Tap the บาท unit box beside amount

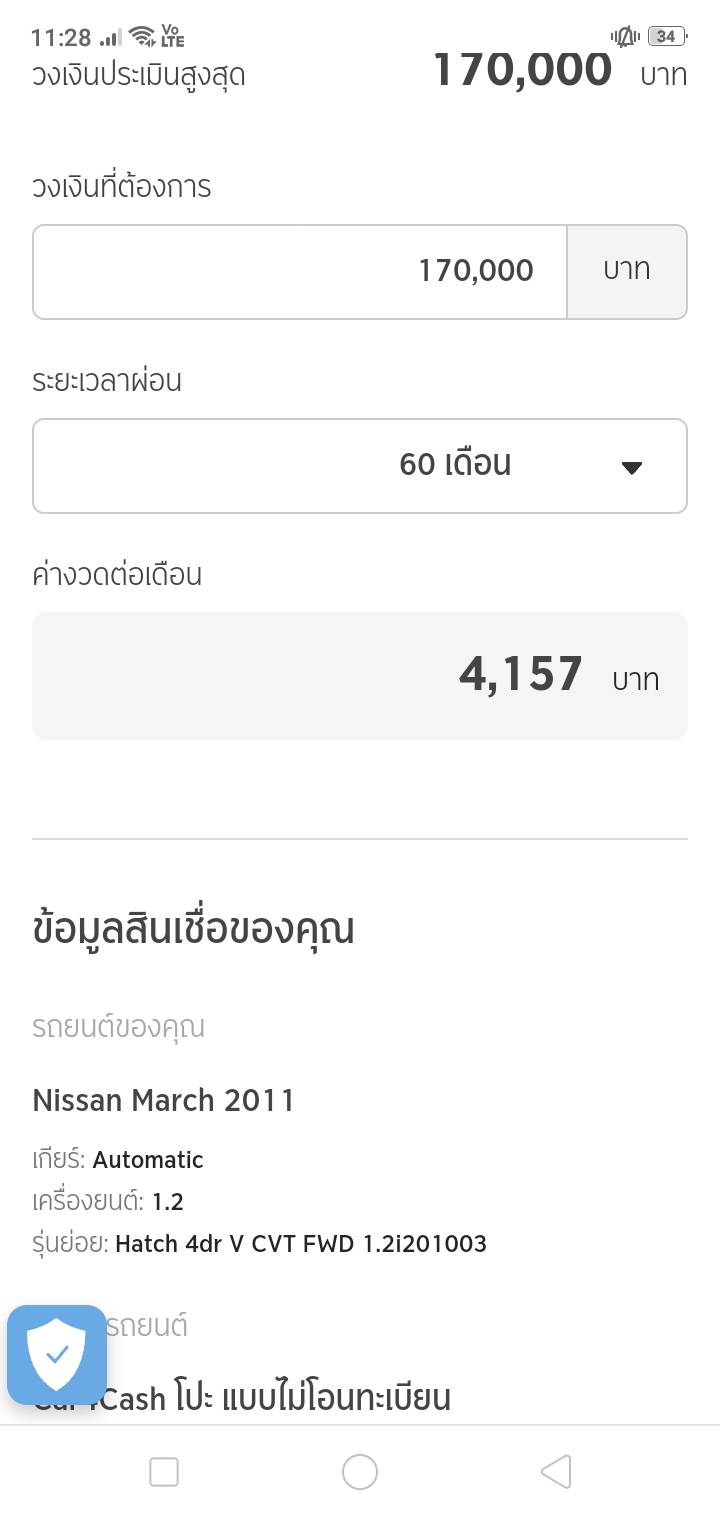pyautogui.click(x=627, y=271)
